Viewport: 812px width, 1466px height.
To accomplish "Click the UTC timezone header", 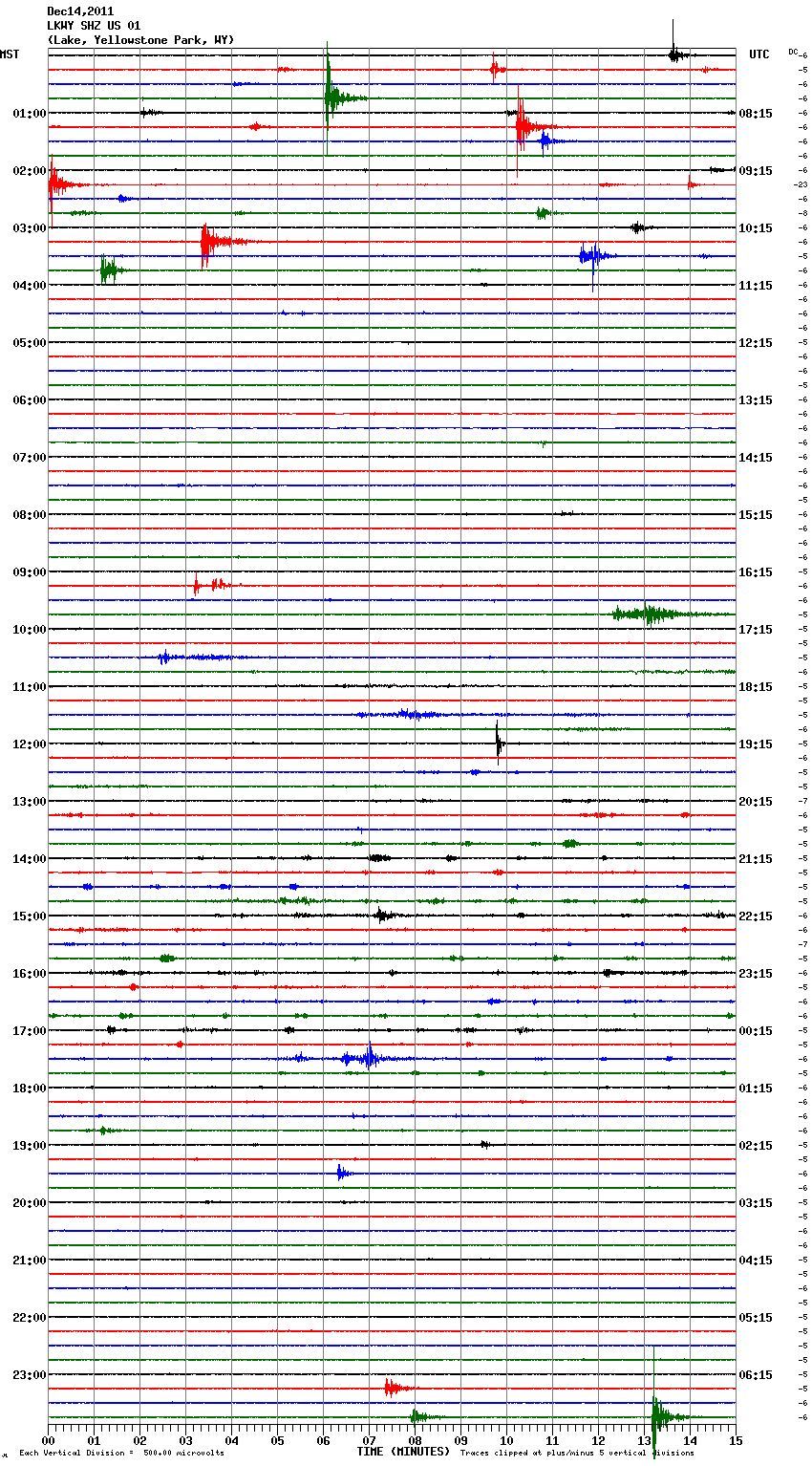I will tap(759, 54).
